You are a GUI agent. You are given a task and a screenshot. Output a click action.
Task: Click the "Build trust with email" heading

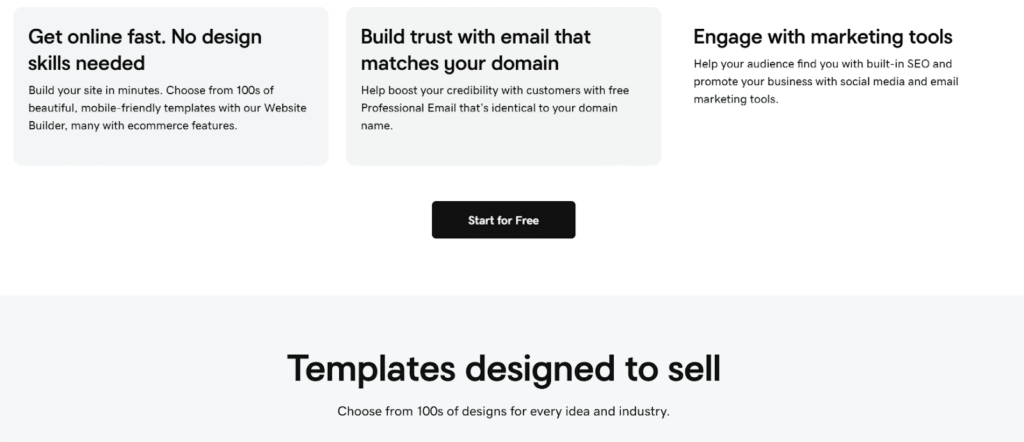pyautogui.click(x=475, y=37)
